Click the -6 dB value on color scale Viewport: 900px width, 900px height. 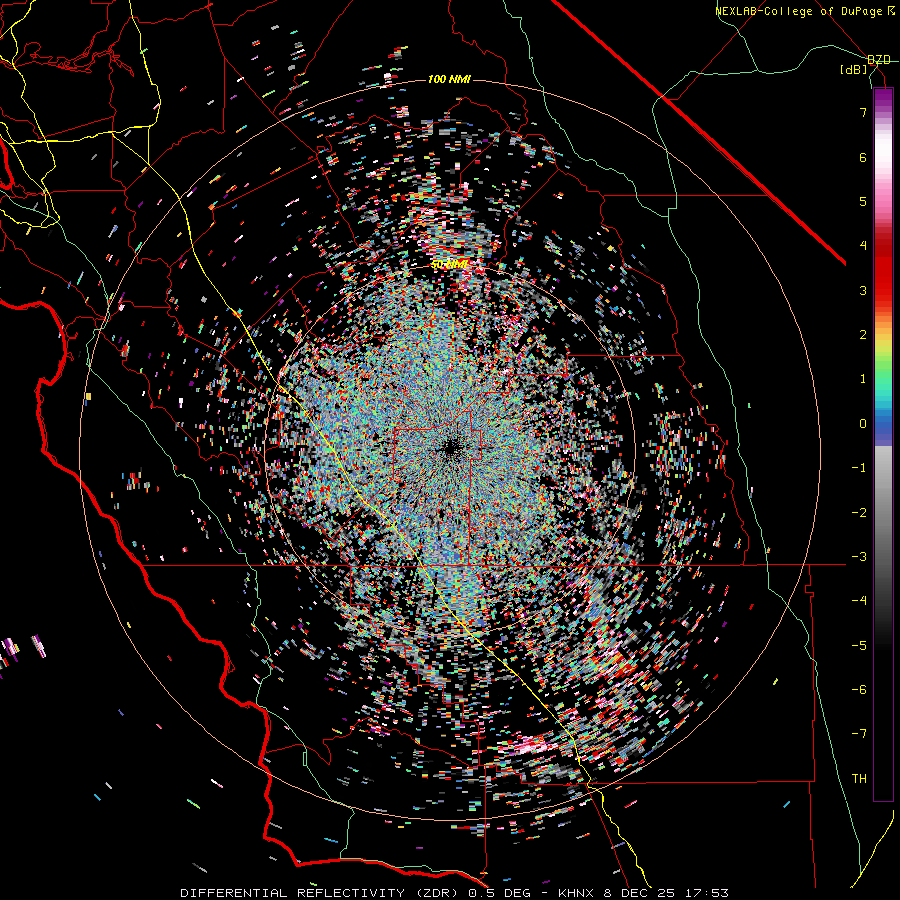pyautogui.click(x=859, y=690)
